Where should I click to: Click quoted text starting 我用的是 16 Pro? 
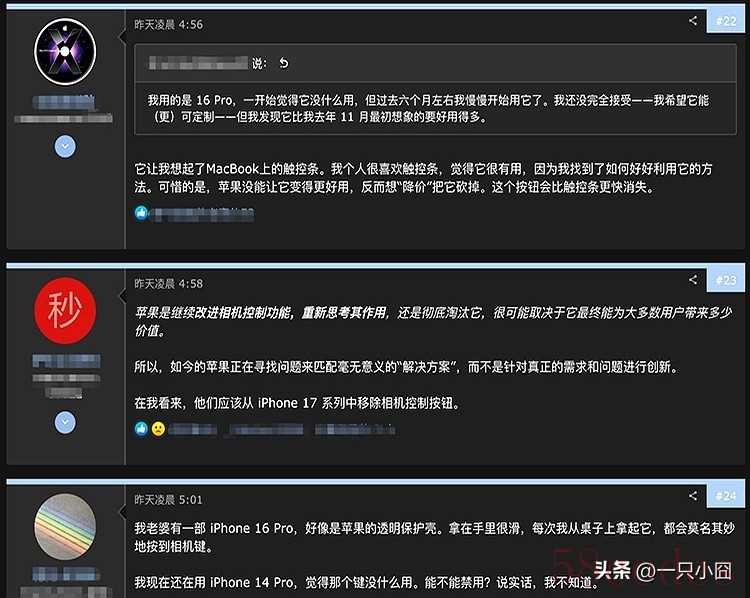coord(428,109)
